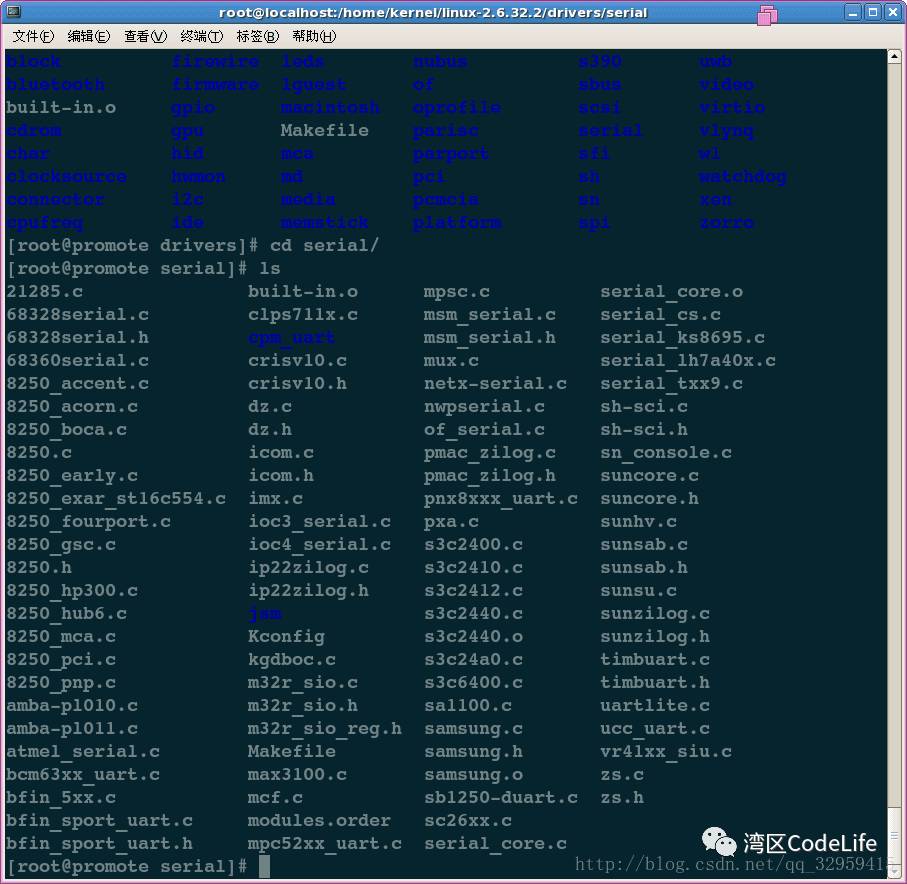Viewport: 907px width, 884px height.
Task: Click the terminal icon in title bar
Action: click(13, 12)
